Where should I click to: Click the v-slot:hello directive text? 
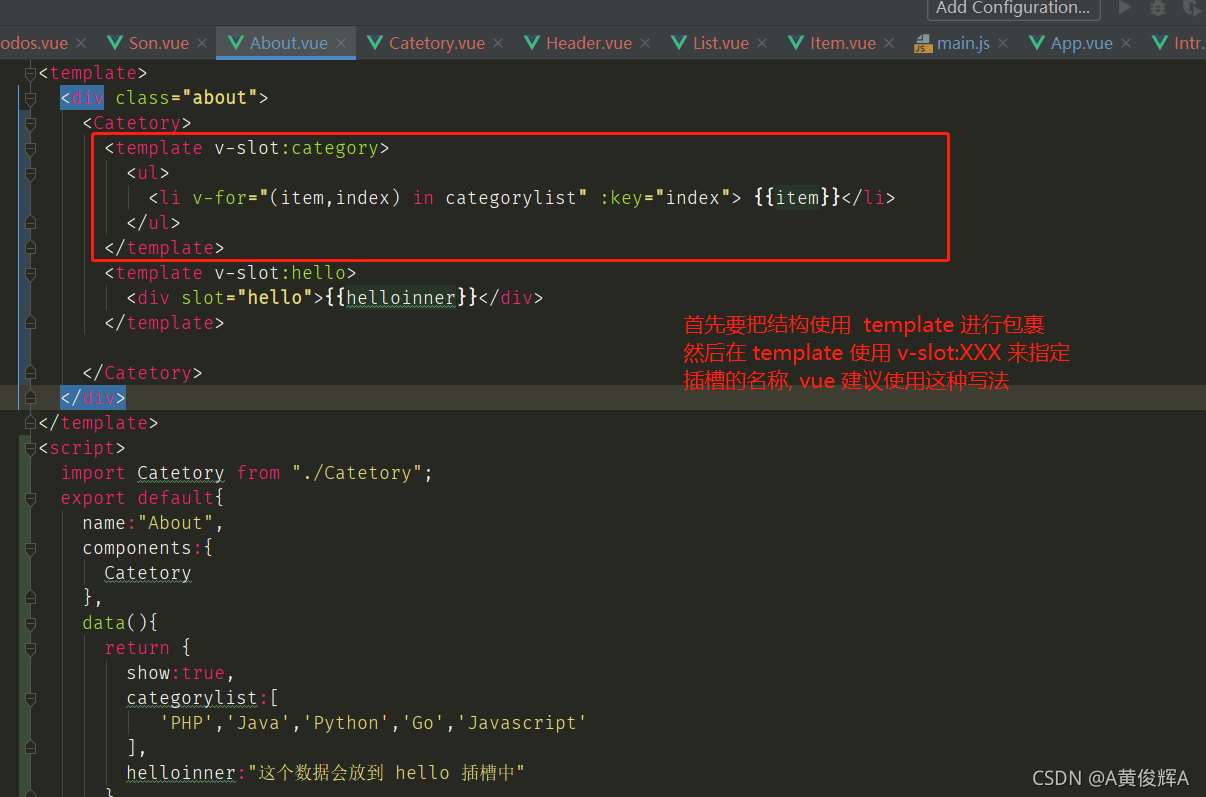point(280,273)
